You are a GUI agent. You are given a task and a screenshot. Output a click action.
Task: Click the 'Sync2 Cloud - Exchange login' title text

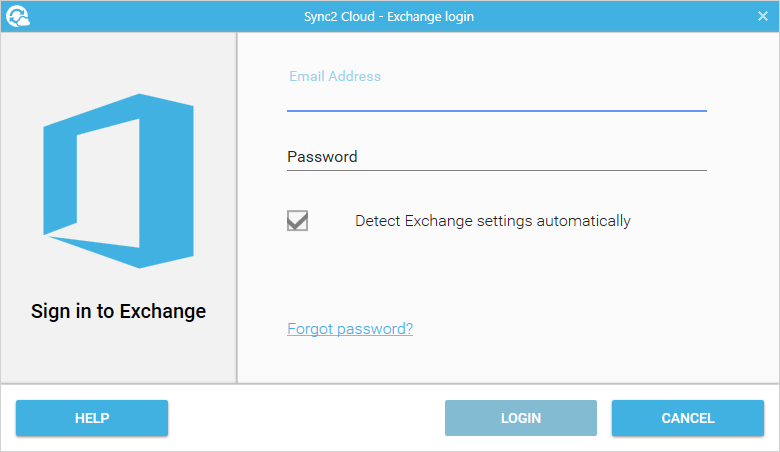click(x=389, y=16)
